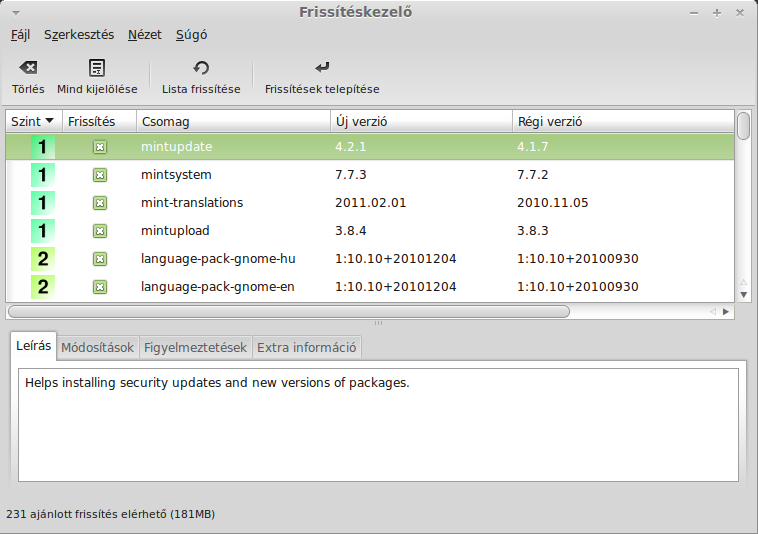Image resolution: width=758 pixels, height=534 pixels.
Task: Select the mintsystem package name
Action: tap(176, 175)
